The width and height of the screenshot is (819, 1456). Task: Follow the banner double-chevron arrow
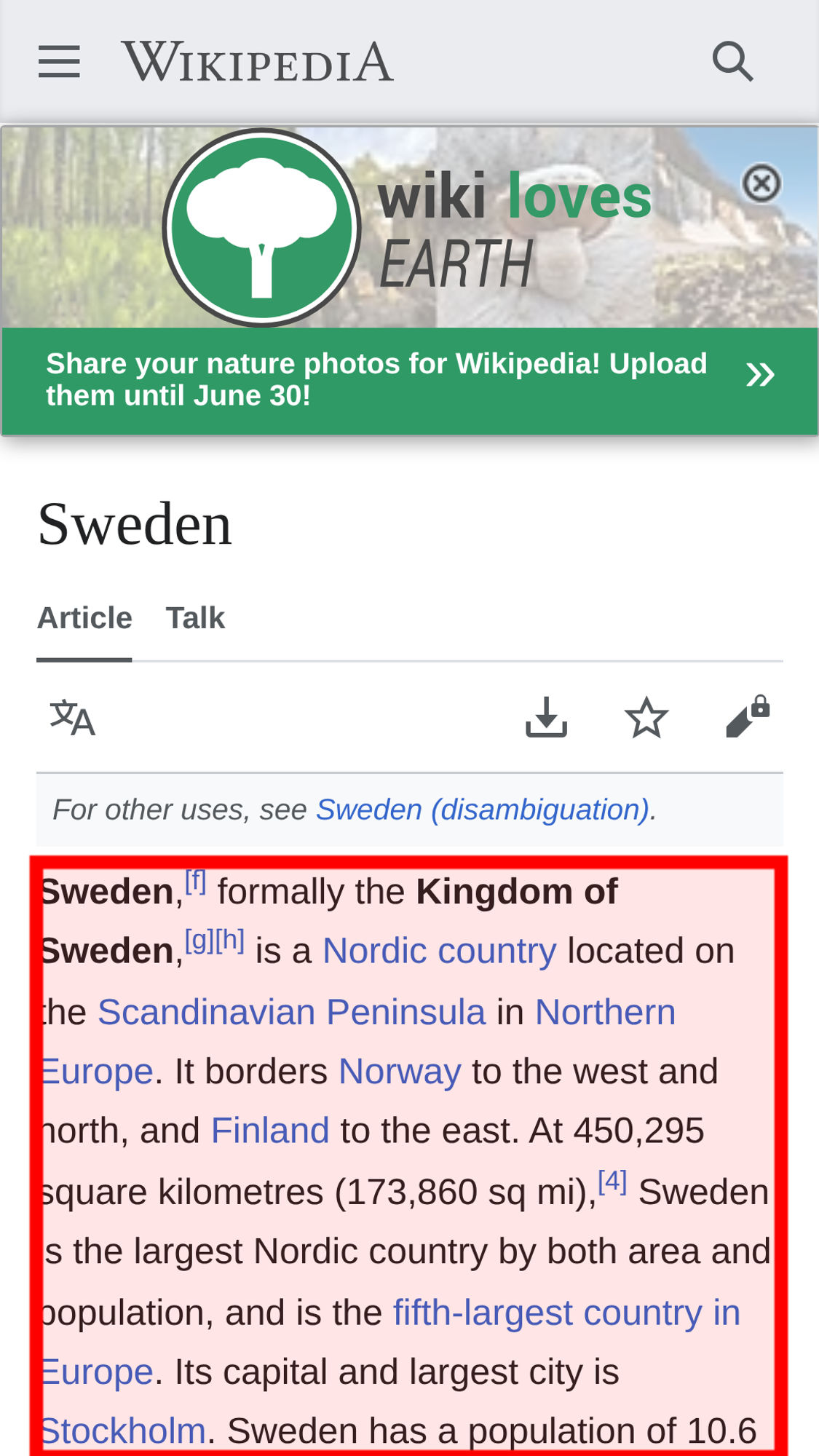click(x=760, y=375)
